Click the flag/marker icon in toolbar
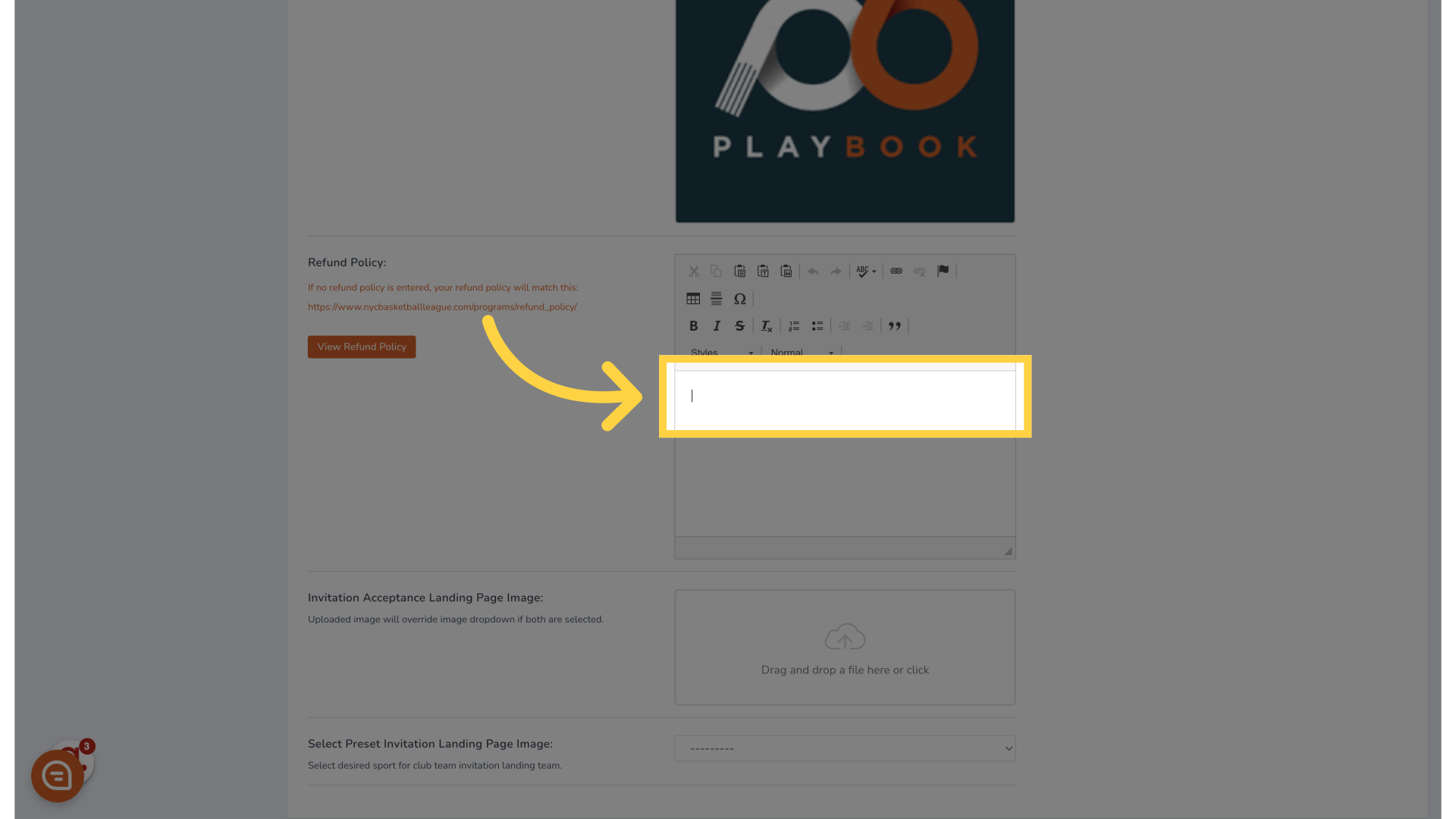Screen dimensions: 1456x819 point(943,271)
